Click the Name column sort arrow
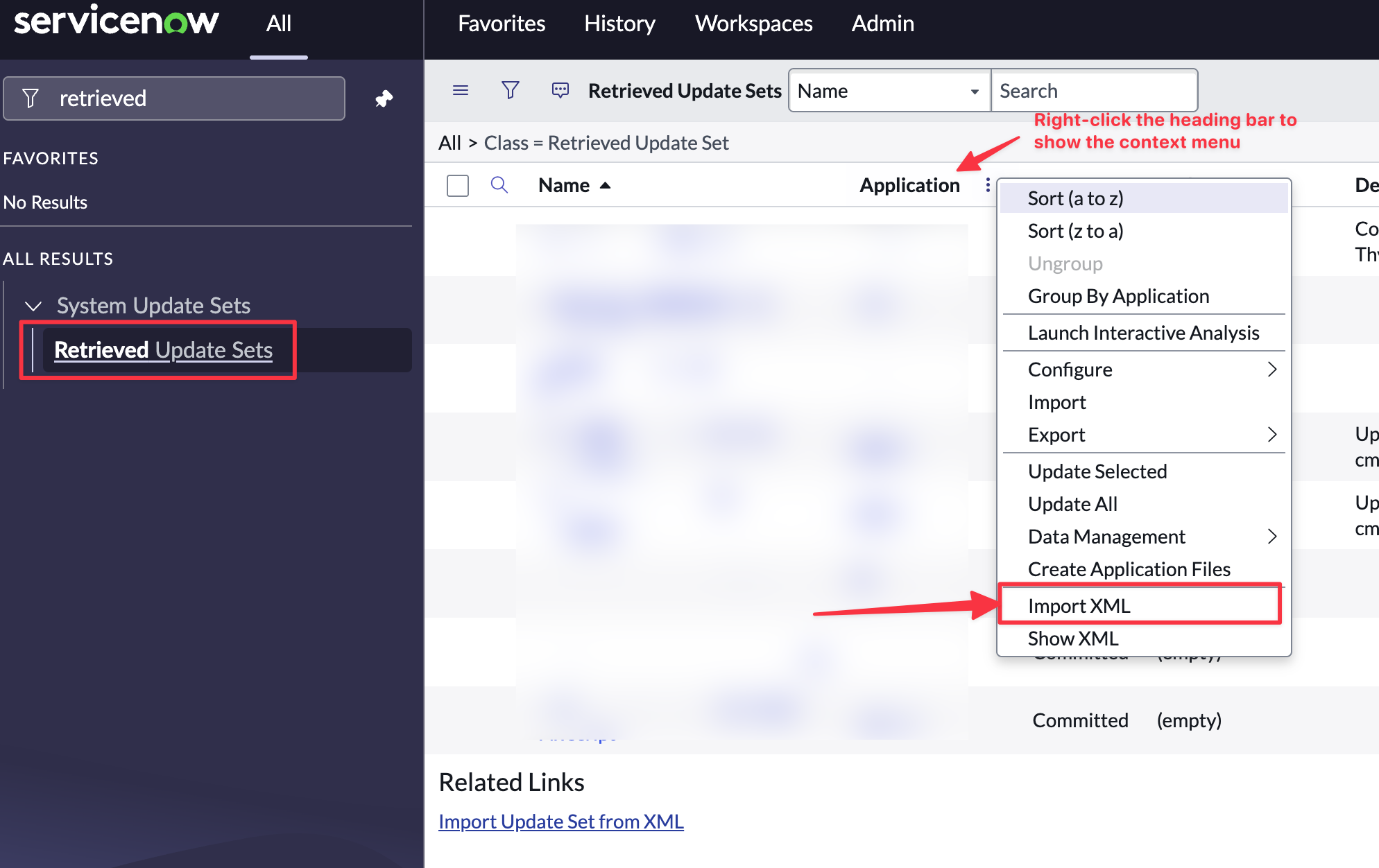The height and width of the screenshot is (868, 1379). tap(606, 185)
